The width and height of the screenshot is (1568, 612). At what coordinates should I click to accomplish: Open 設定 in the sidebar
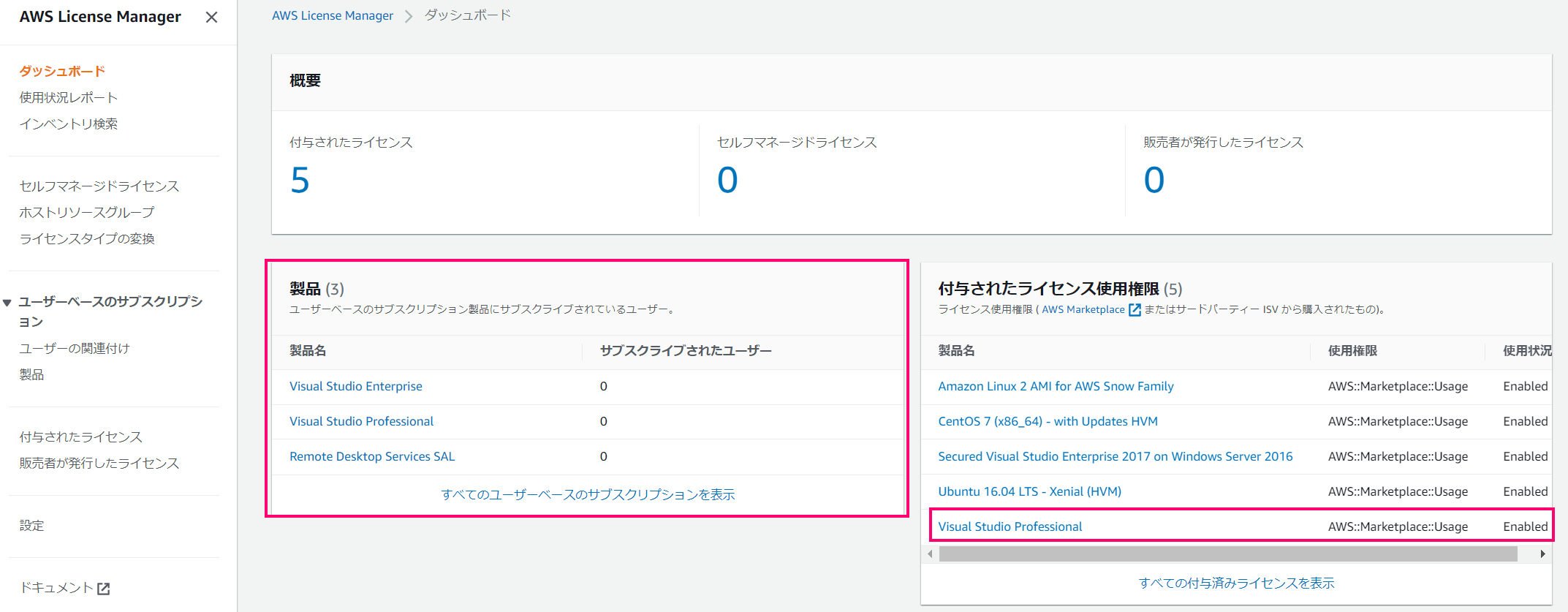click(x=31, y=525)
